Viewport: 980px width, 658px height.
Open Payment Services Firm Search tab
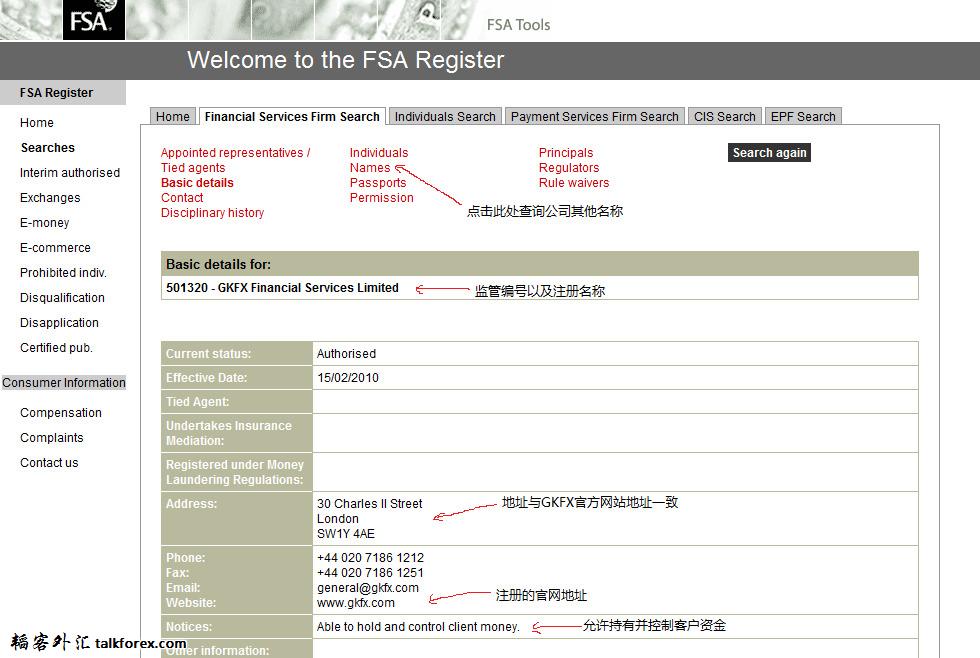594,117
